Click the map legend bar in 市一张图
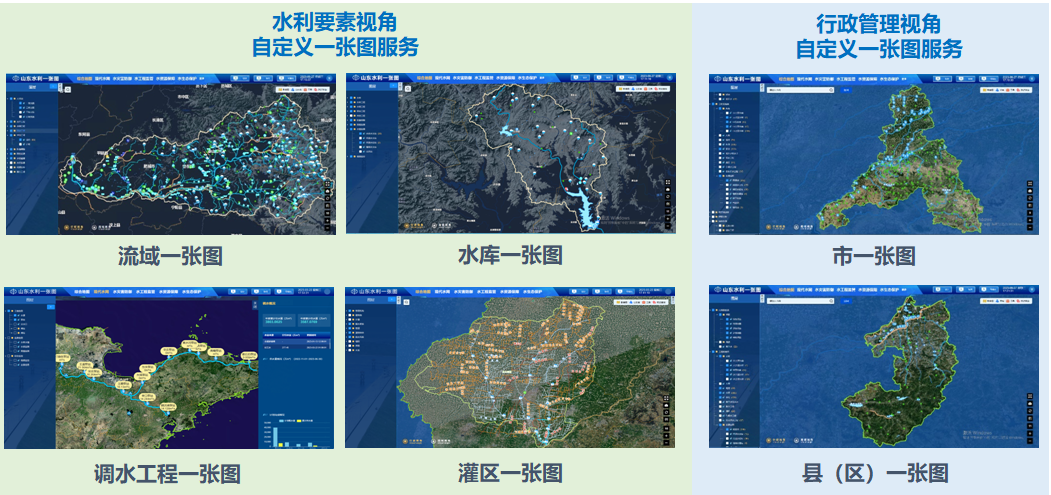 click(1006, 90)
